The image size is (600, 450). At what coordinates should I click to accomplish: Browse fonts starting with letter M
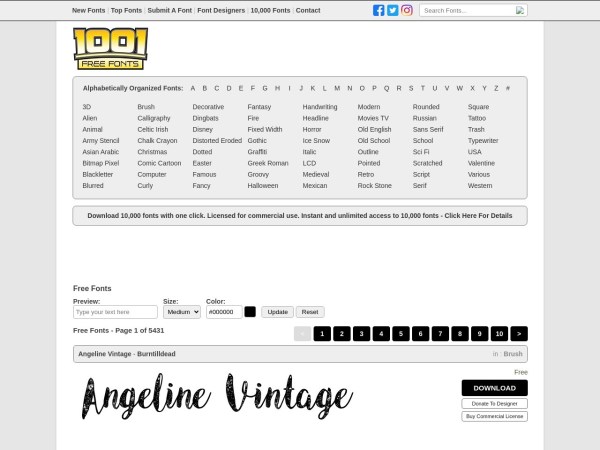[337, 88]
